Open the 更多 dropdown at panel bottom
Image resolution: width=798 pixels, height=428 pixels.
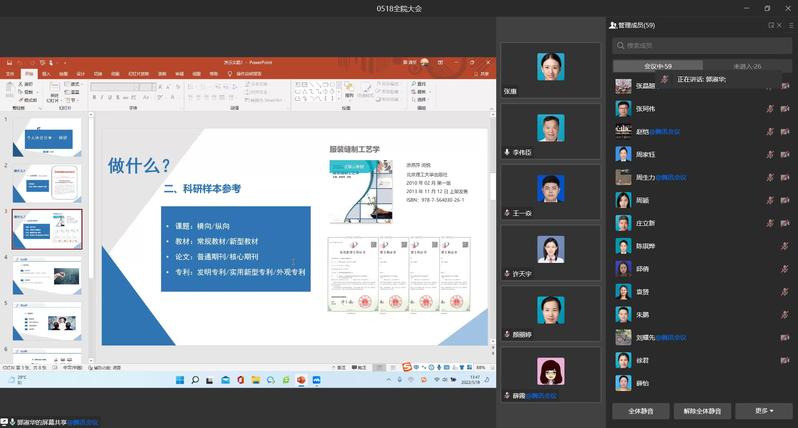(x=763, y=411)
